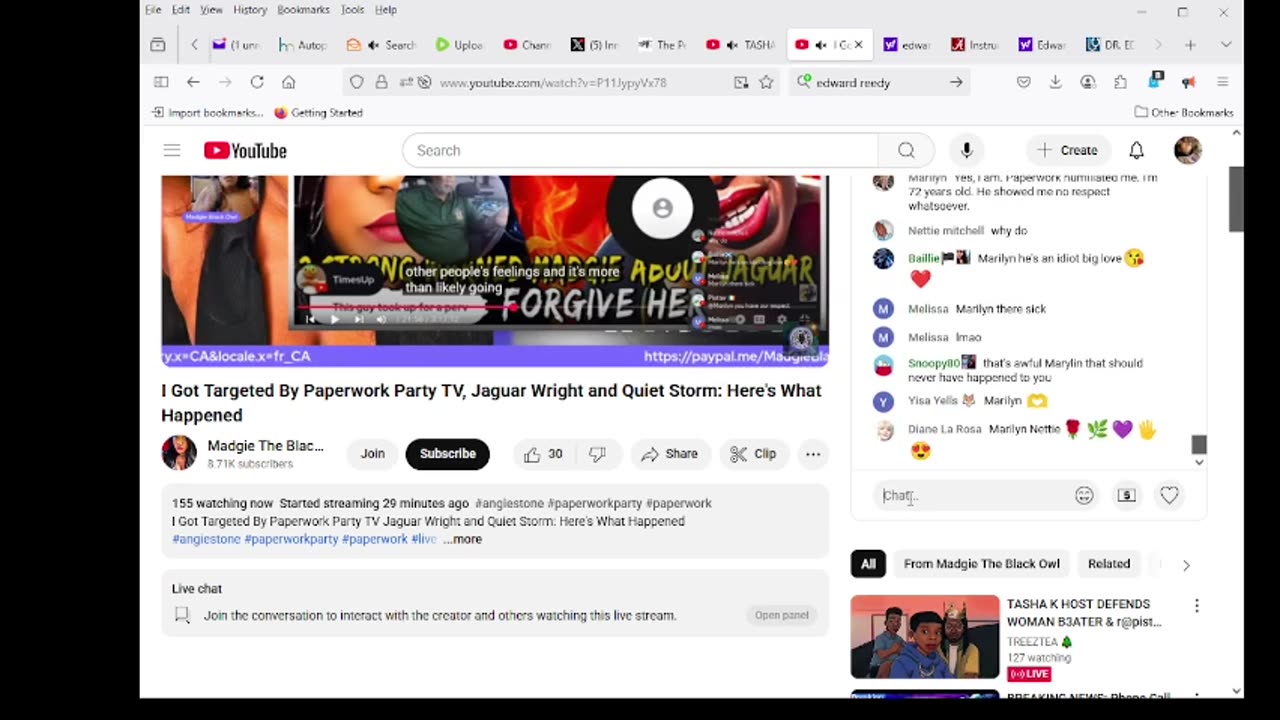Mute the Search tab audio icon
1280x720 pixels.
pyautogui.click(x=373, y=45)
